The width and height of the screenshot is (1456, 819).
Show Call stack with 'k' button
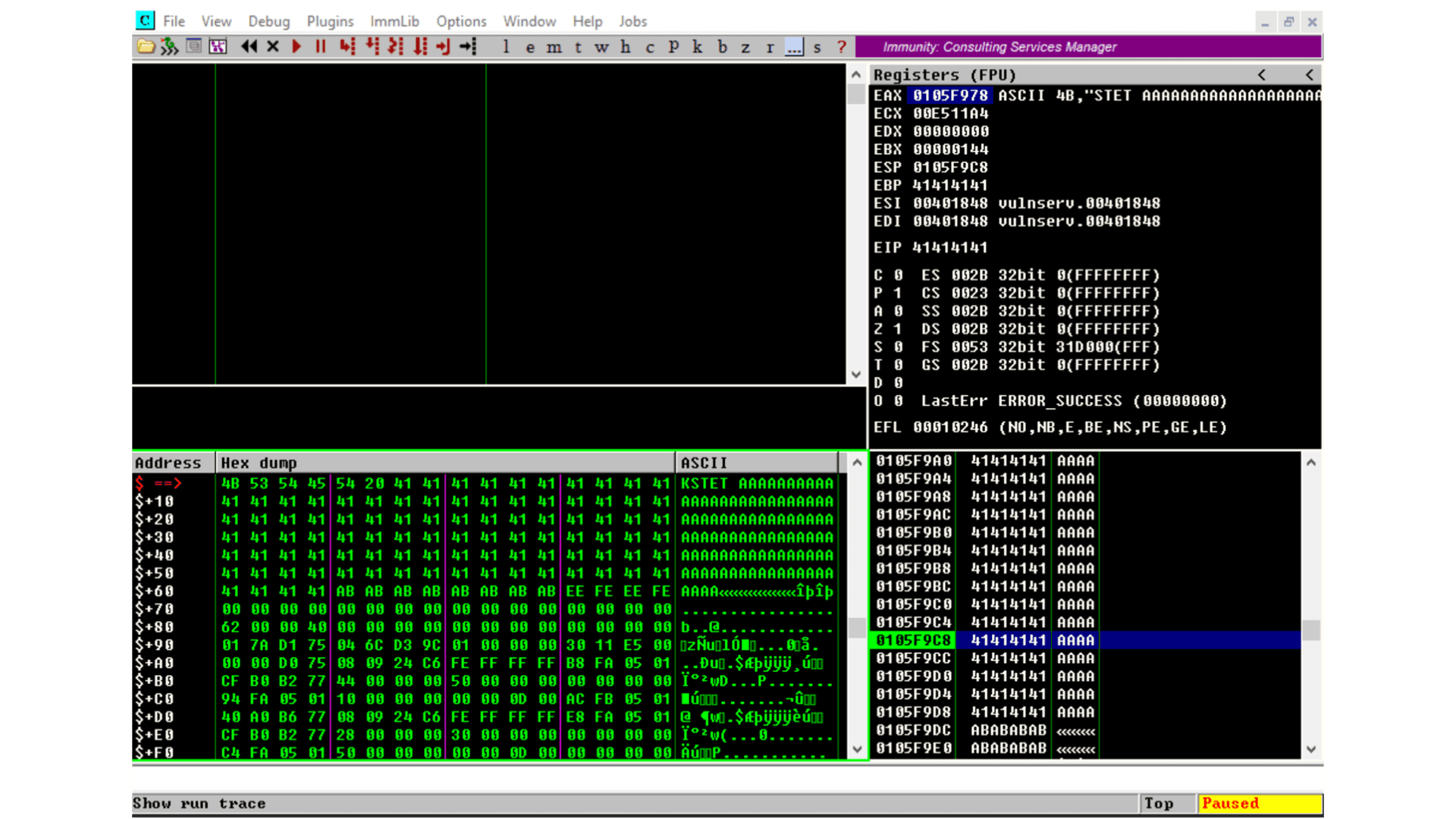(698, 47)
